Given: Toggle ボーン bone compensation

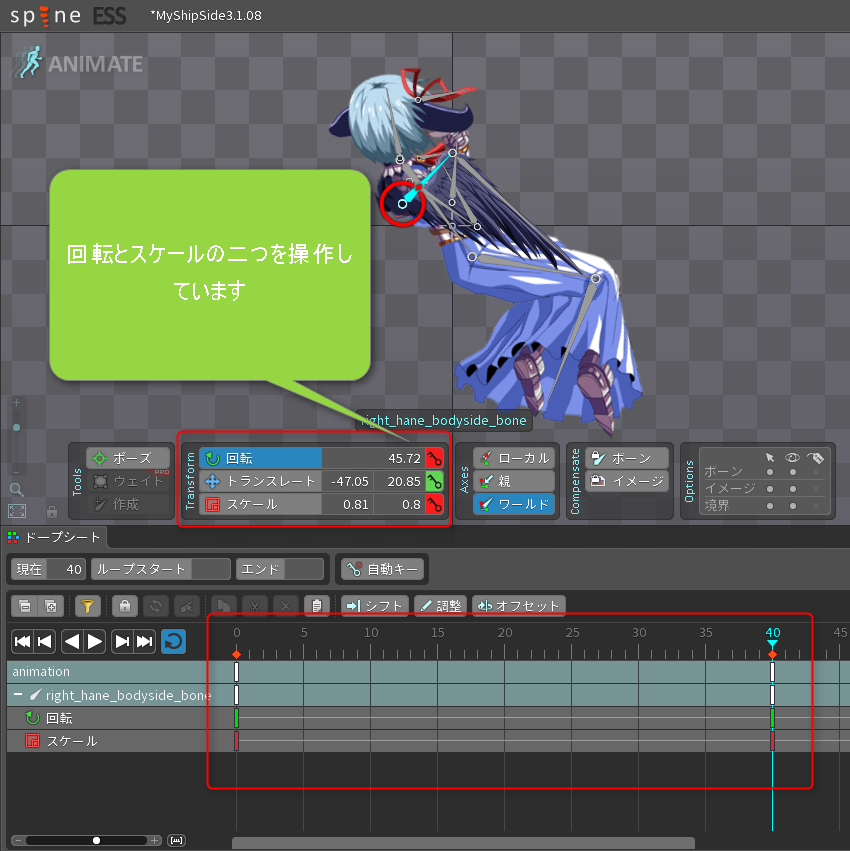Looking at the screenshot, I should pyautogui.click(x=627, y=458).
